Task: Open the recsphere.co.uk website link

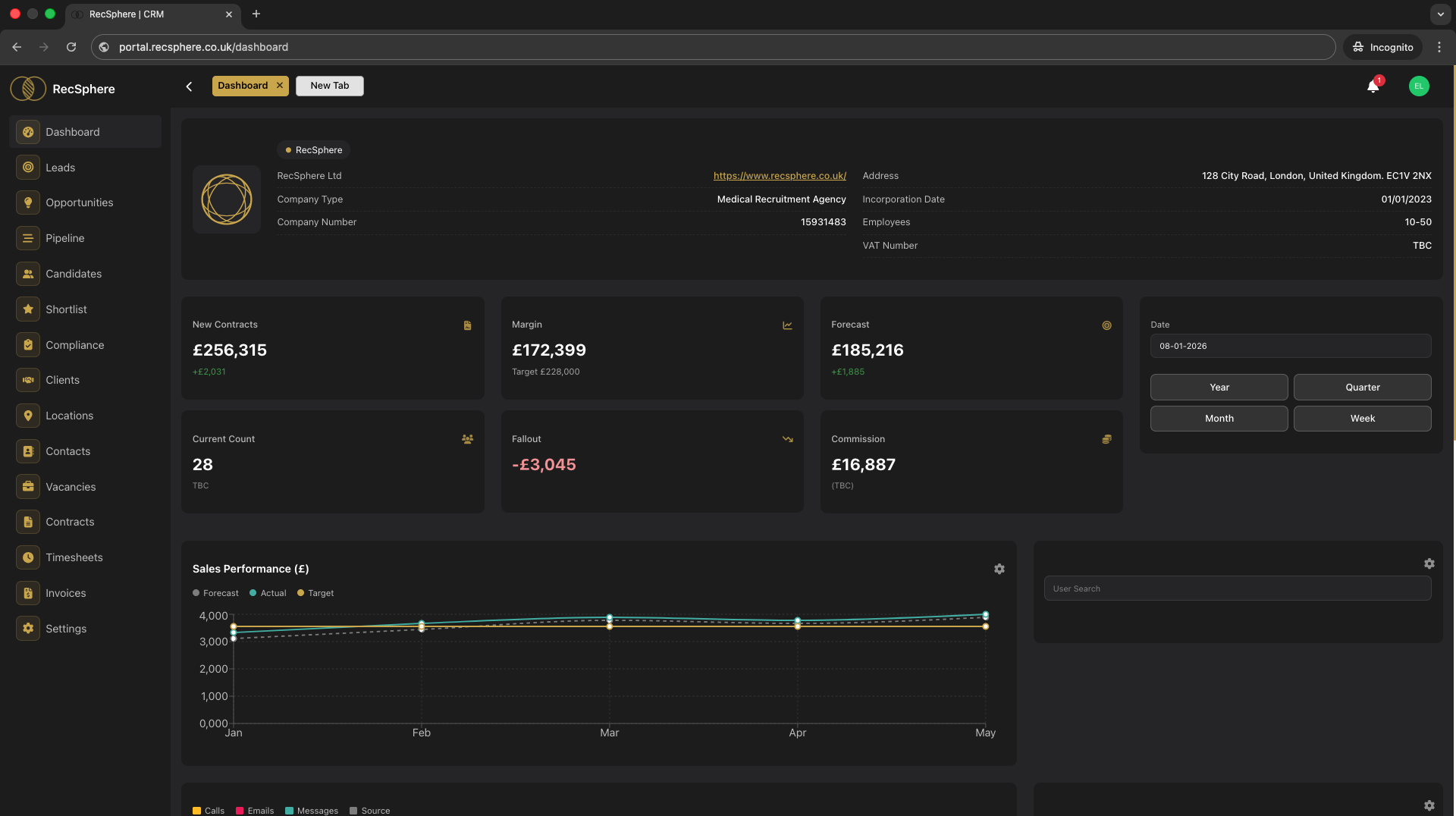Action: pyautogui.click(x=780, y=176)
